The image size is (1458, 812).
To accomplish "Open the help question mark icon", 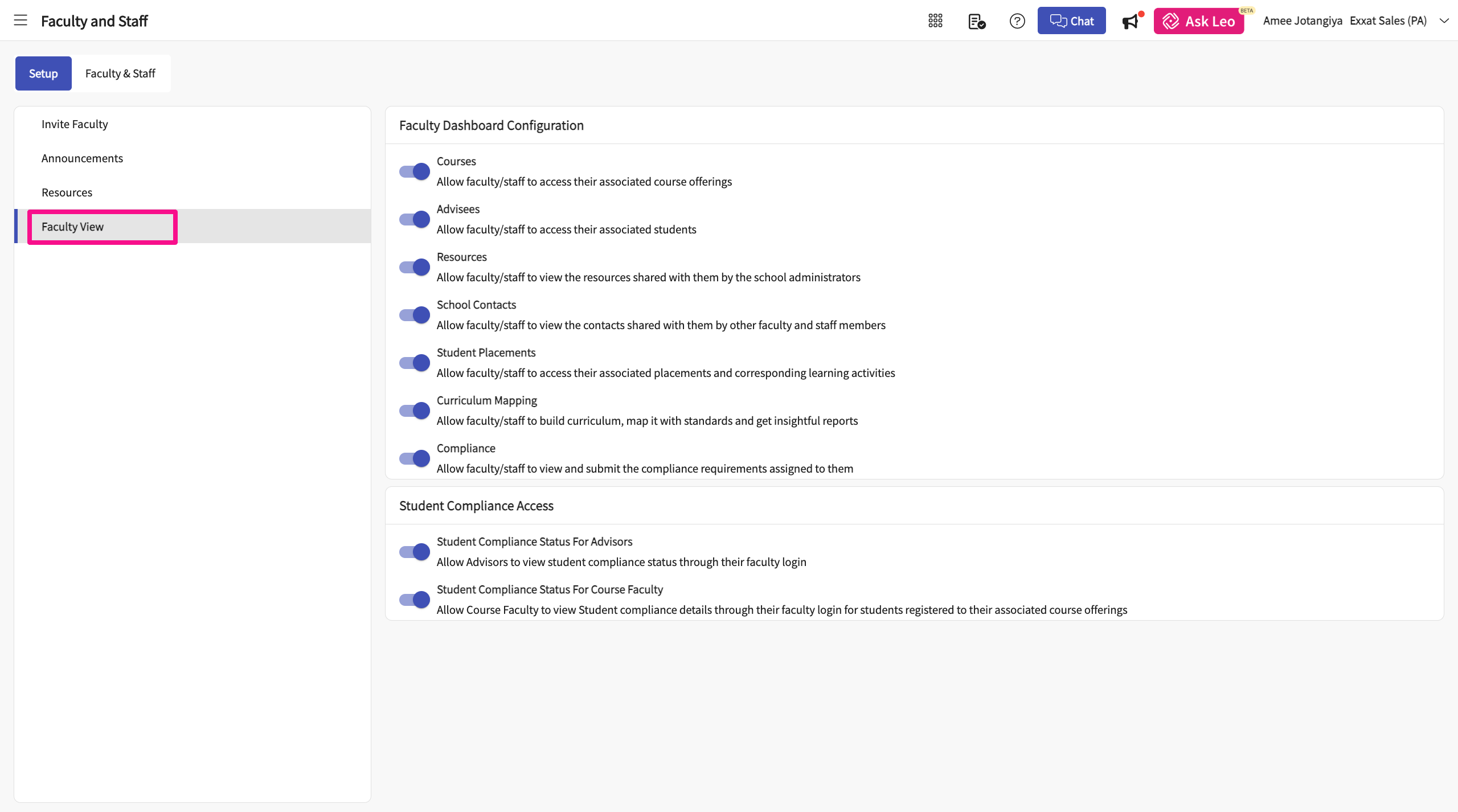I will (1017, 21).
